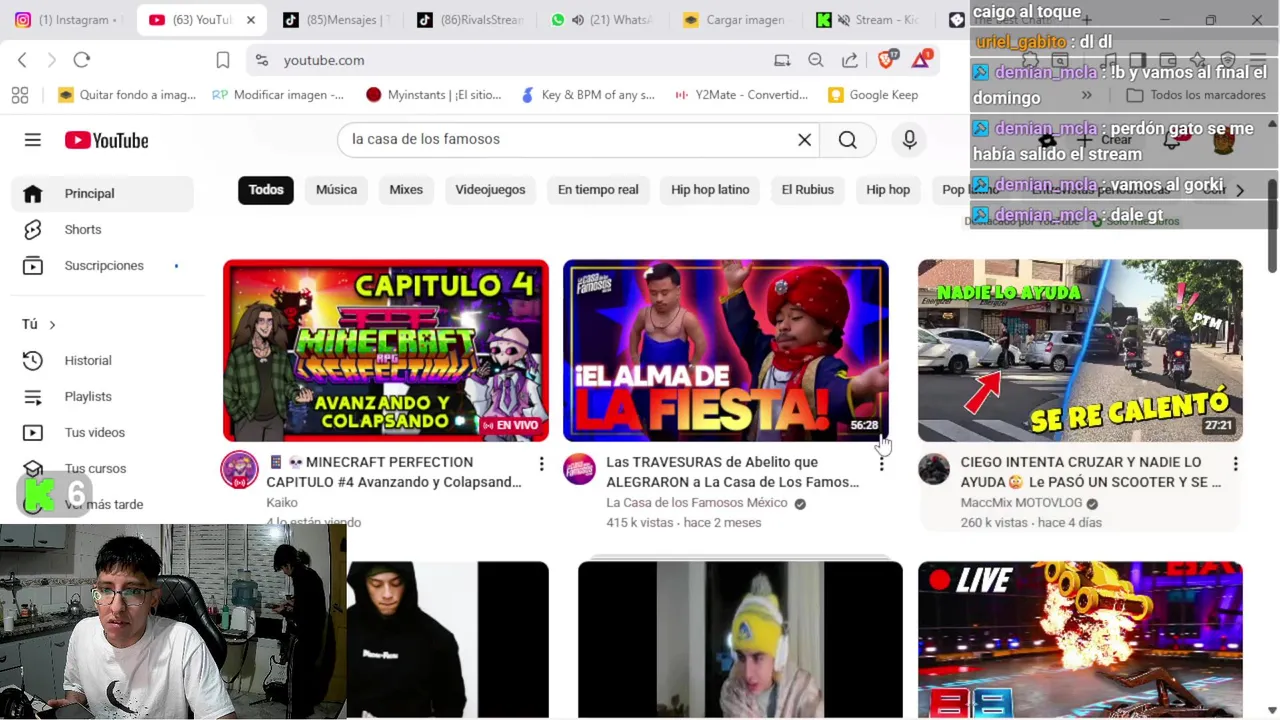Switch to the Cargar imagen tab
1280x720 pixels.
click(736, 20)
